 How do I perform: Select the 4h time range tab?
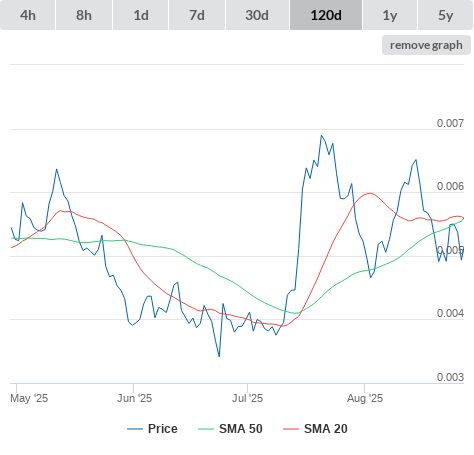(x=28, y=15)
